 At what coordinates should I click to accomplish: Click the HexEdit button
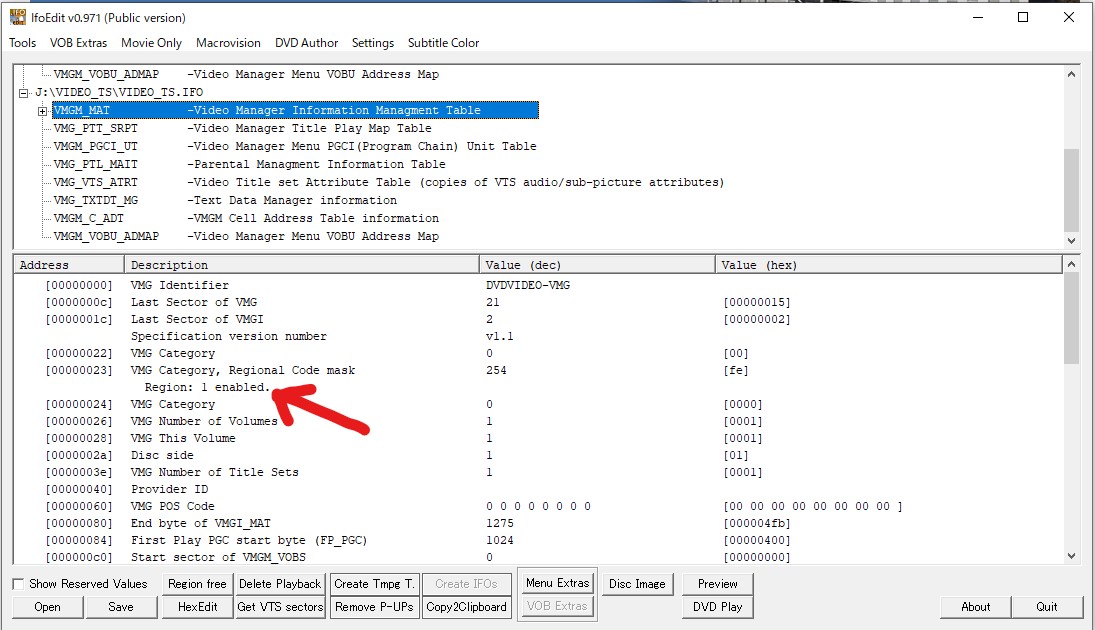197,607
